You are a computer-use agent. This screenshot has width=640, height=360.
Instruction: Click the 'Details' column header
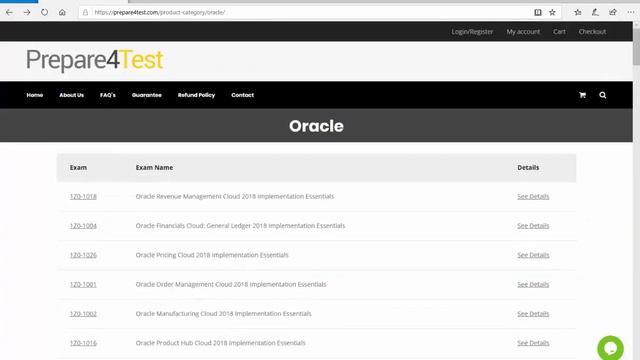pyautogui.click(x=528, y=168)
